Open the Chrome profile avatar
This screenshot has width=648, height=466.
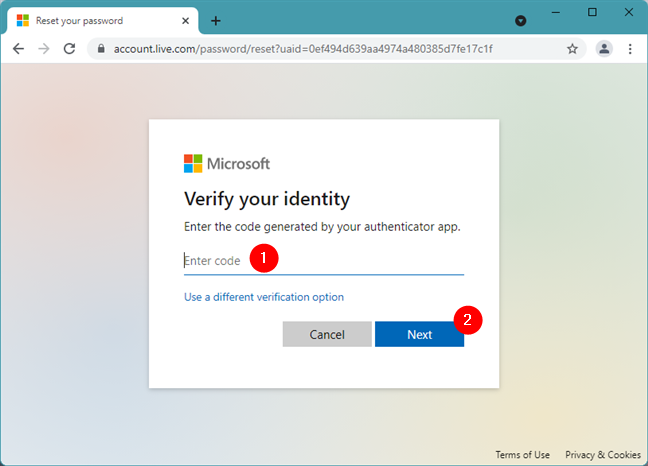604,49
